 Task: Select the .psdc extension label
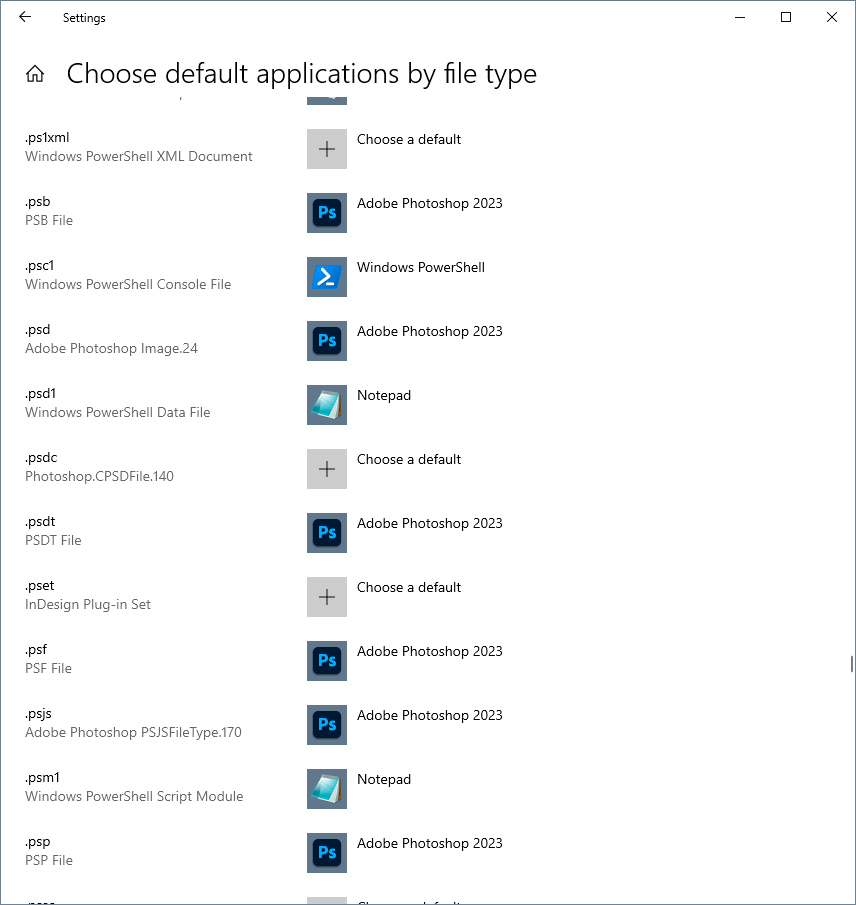(x=41, y=458)
